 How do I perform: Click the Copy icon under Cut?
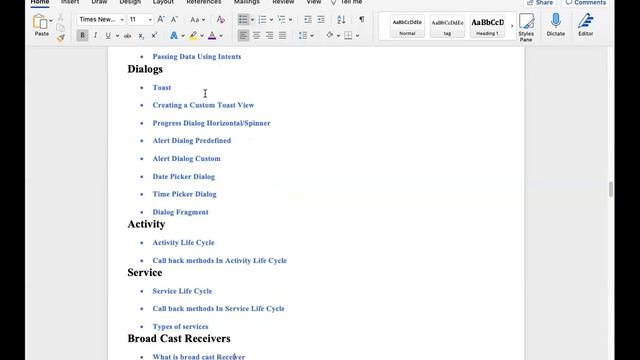(x=60, y=27)
